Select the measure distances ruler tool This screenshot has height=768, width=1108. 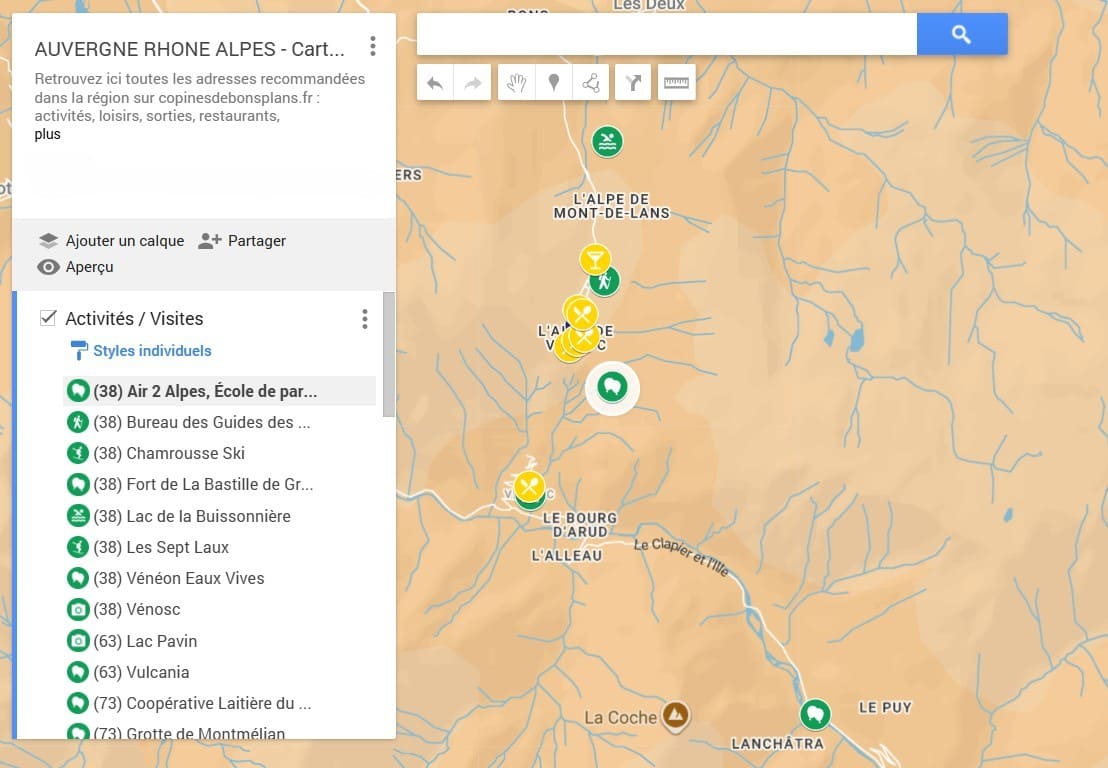[676, 83]
